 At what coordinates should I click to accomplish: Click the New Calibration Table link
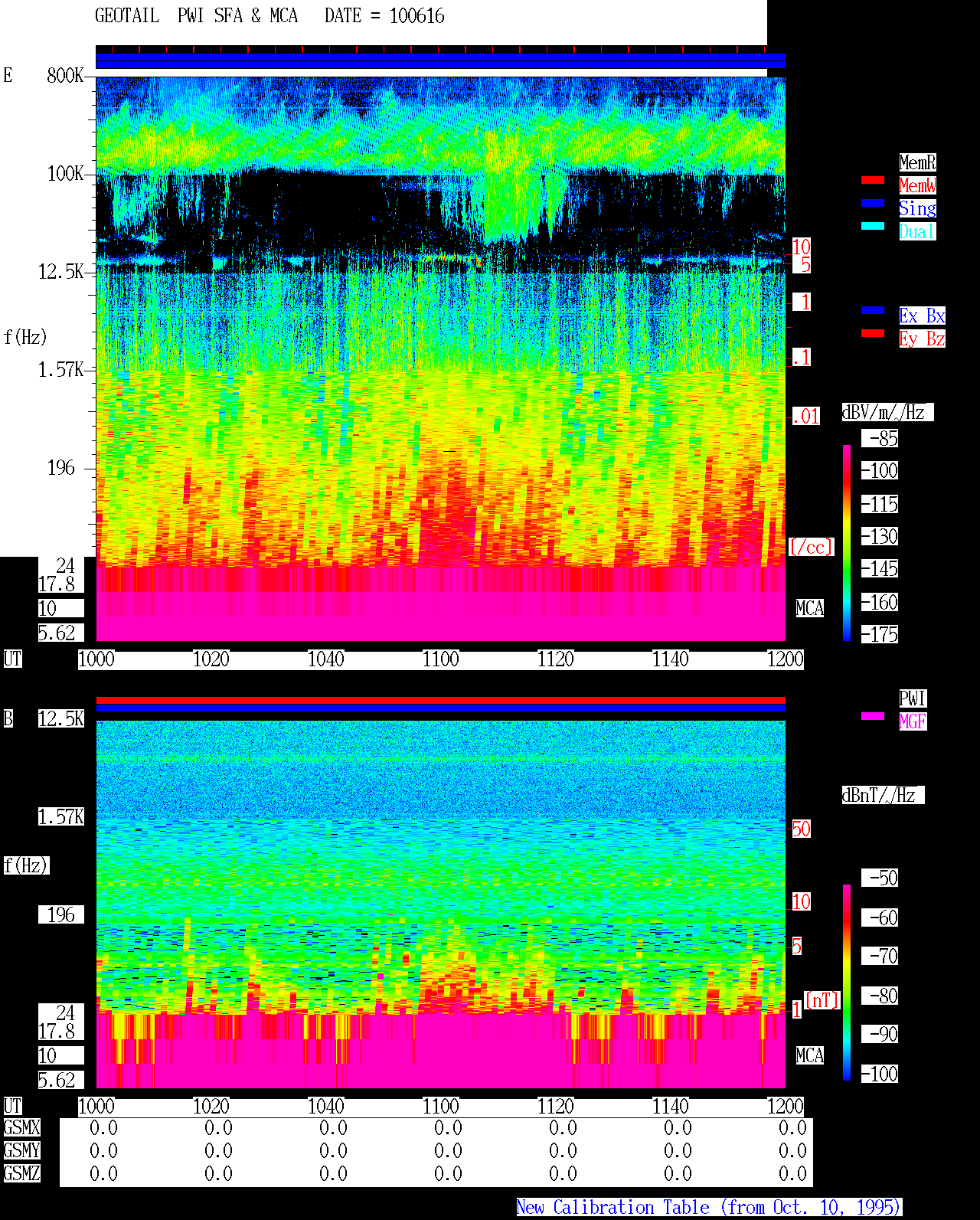pyautogui.click(x=709, y=1208)
